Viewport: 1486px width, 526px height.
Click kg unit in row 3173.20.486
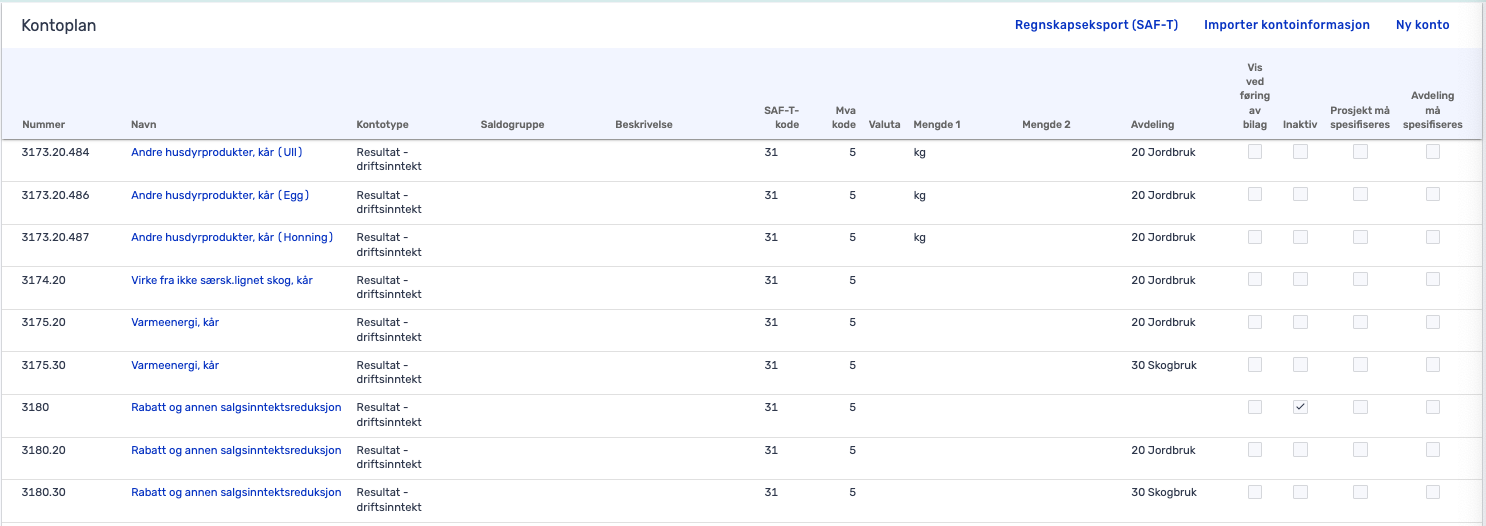(x=919, y=195)
